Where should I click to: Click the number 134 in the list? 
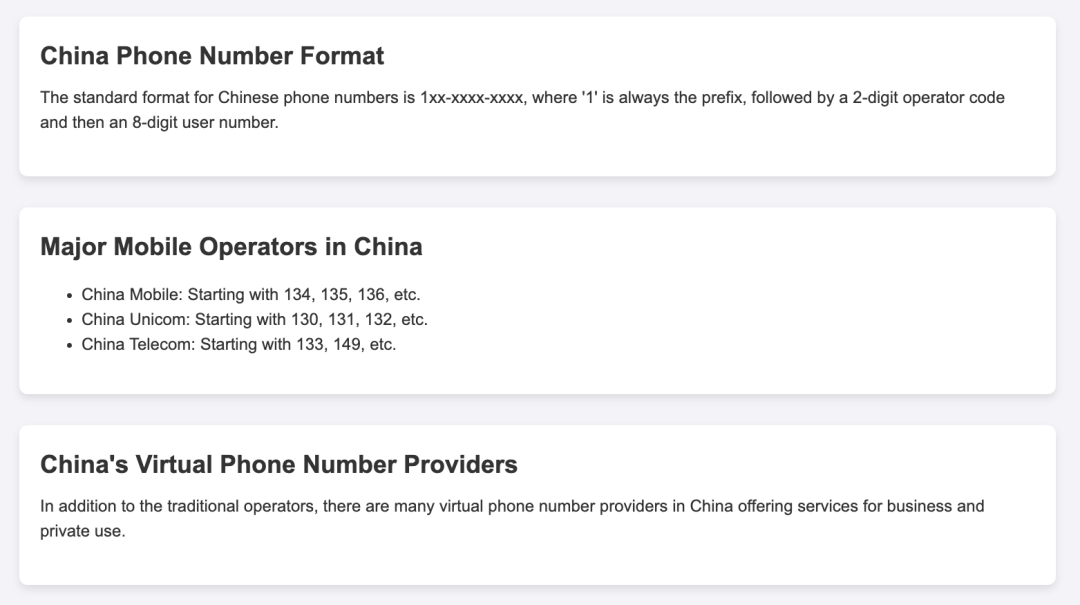(x=297, y=294)
